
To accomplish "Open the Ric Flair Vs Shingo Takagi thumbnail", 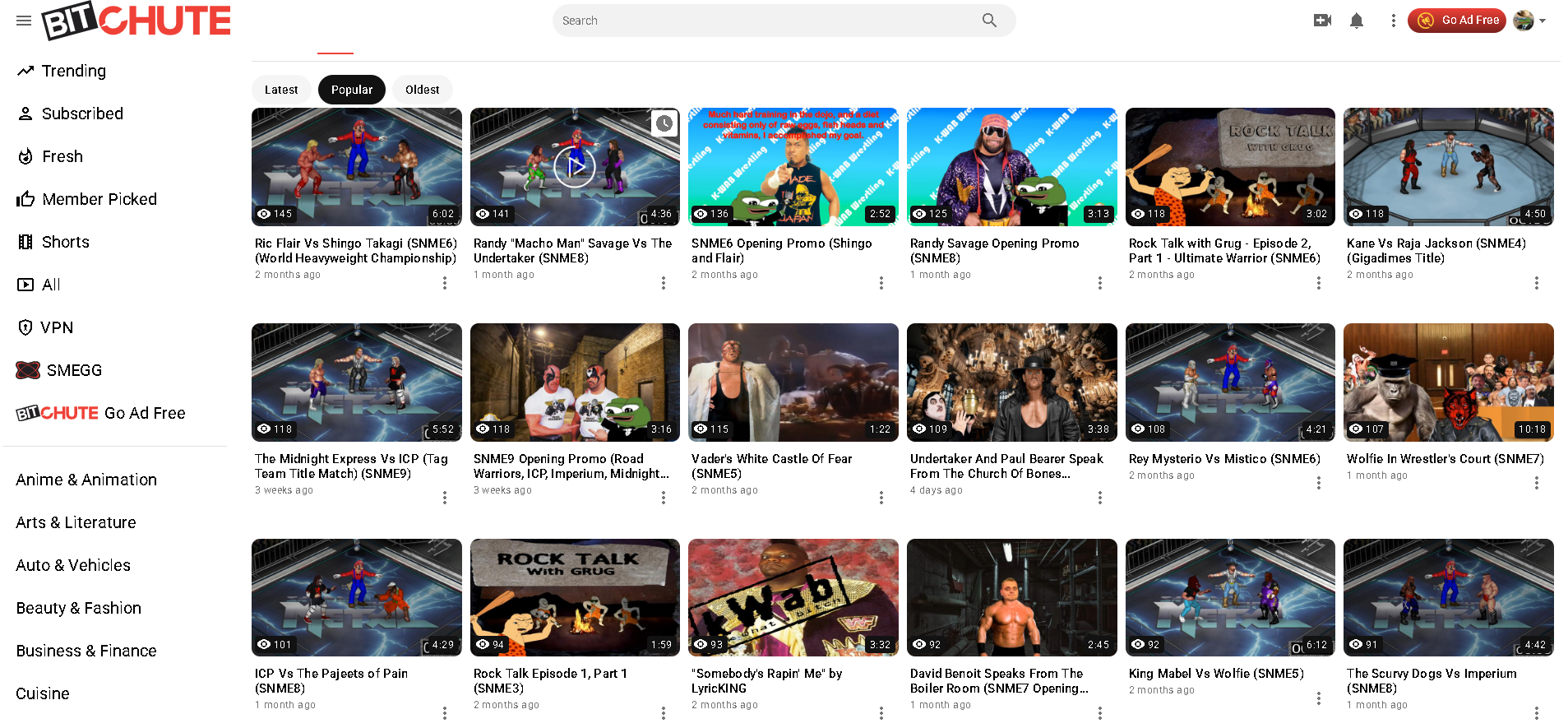I will click(x=357, y=167).
